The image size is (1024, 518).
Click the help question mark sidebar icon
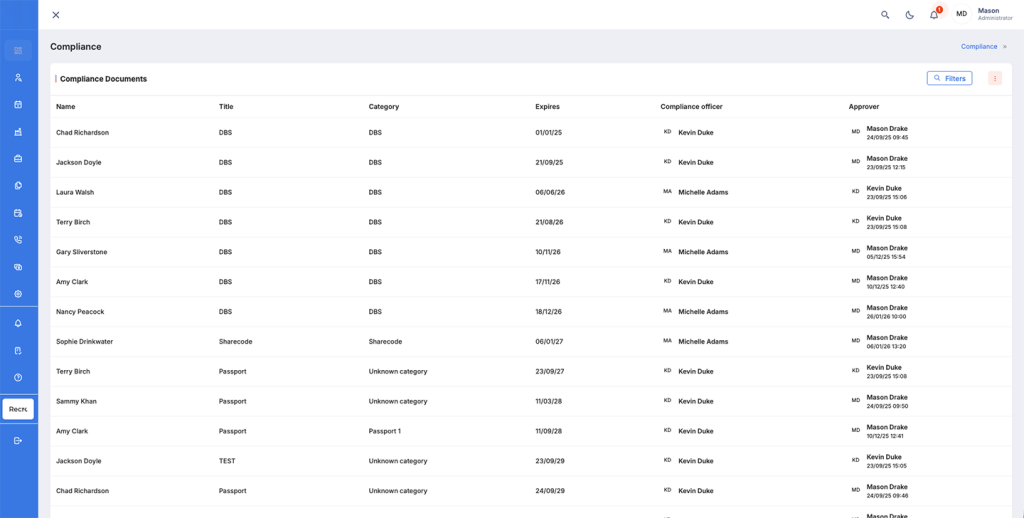(18, 378)
